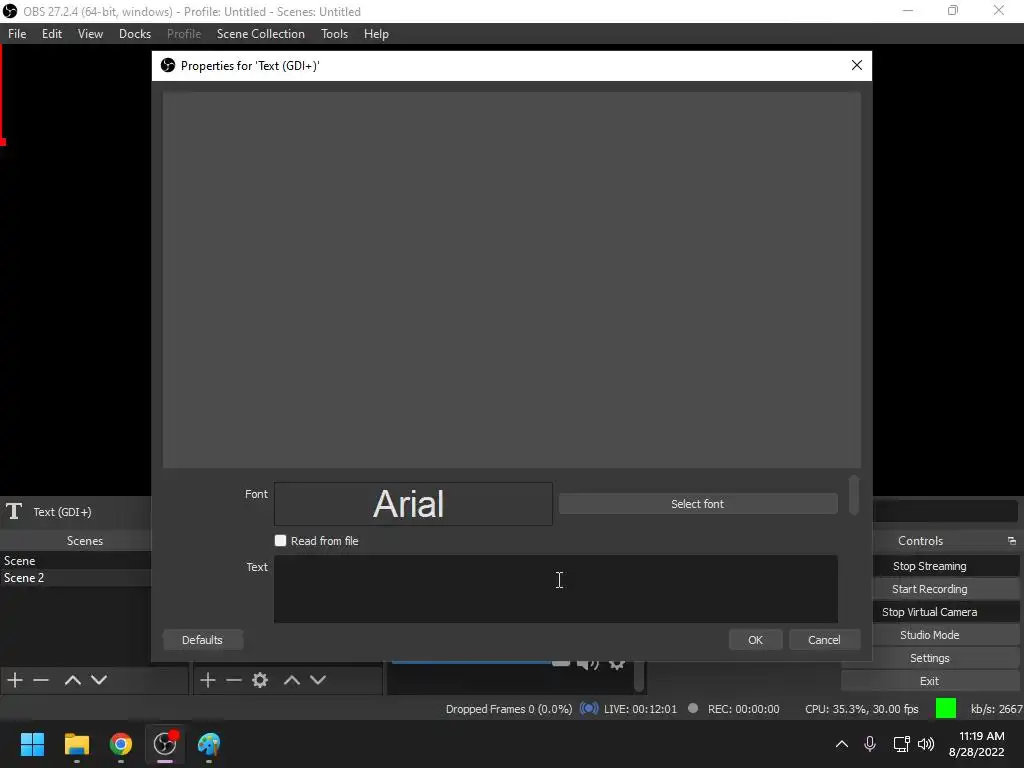Toggle Stop Virtual Camera in Controls
The height and width of the screenshot is (768, 1024).
[x=929, y=612]
